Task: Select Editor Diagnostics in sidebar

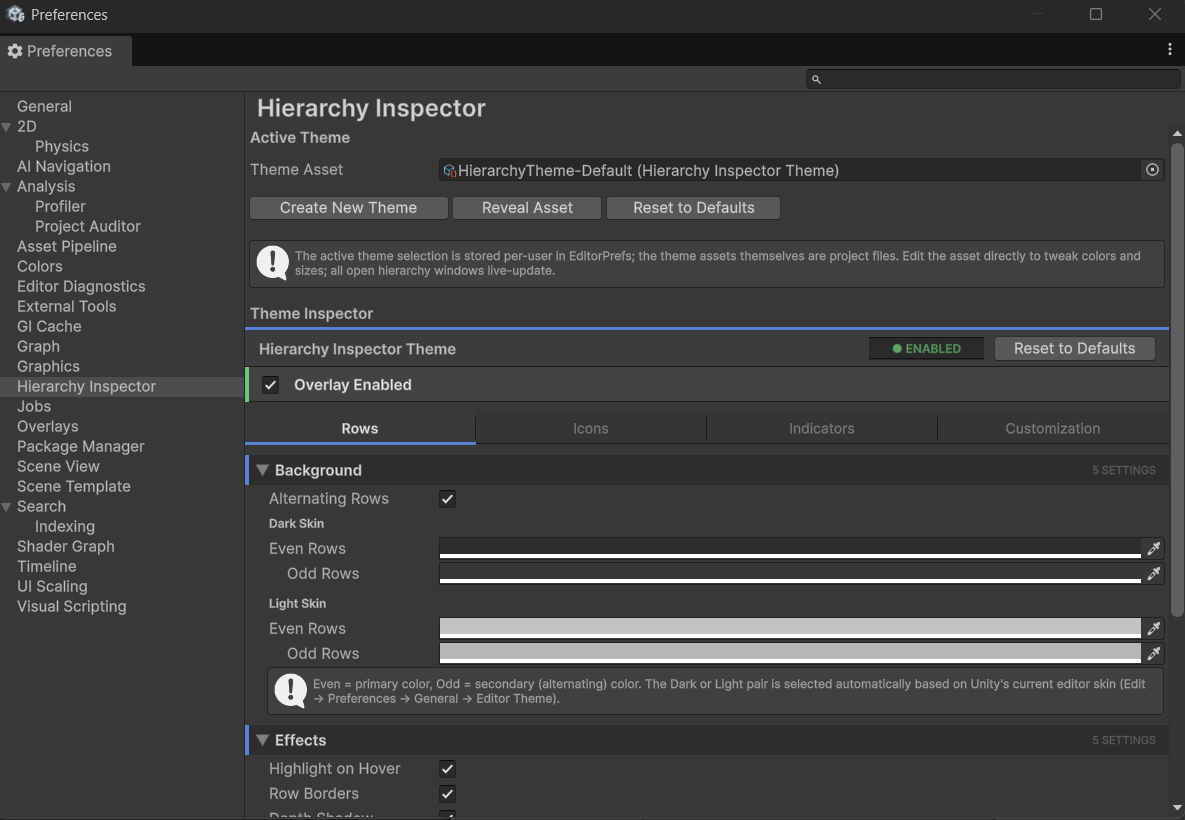Action: click(x=81, y=286)
